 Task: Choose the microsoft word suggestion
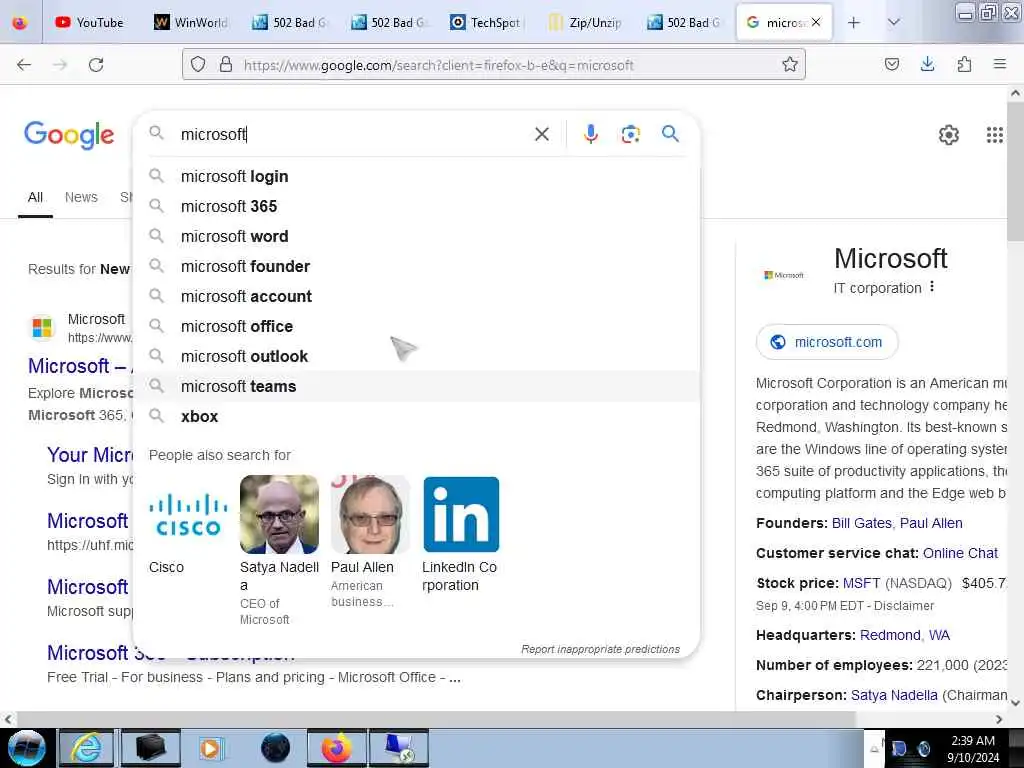coord(416,236)
